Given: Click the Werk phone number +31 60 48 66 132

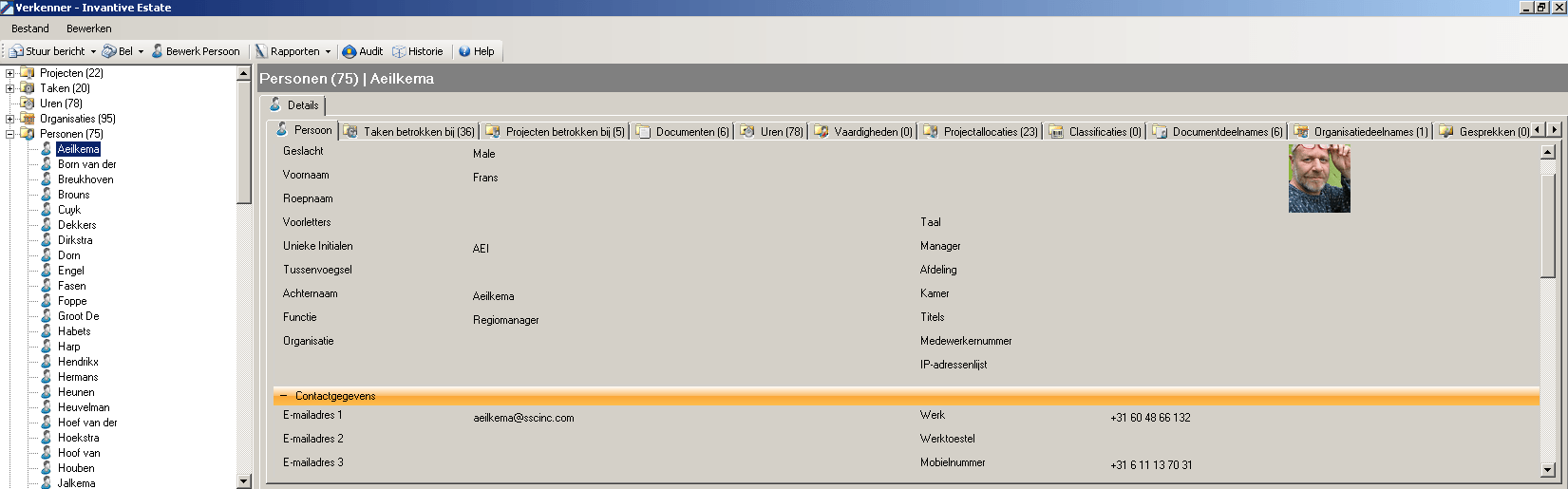Looking at the screenshot, I should 1150,418.
